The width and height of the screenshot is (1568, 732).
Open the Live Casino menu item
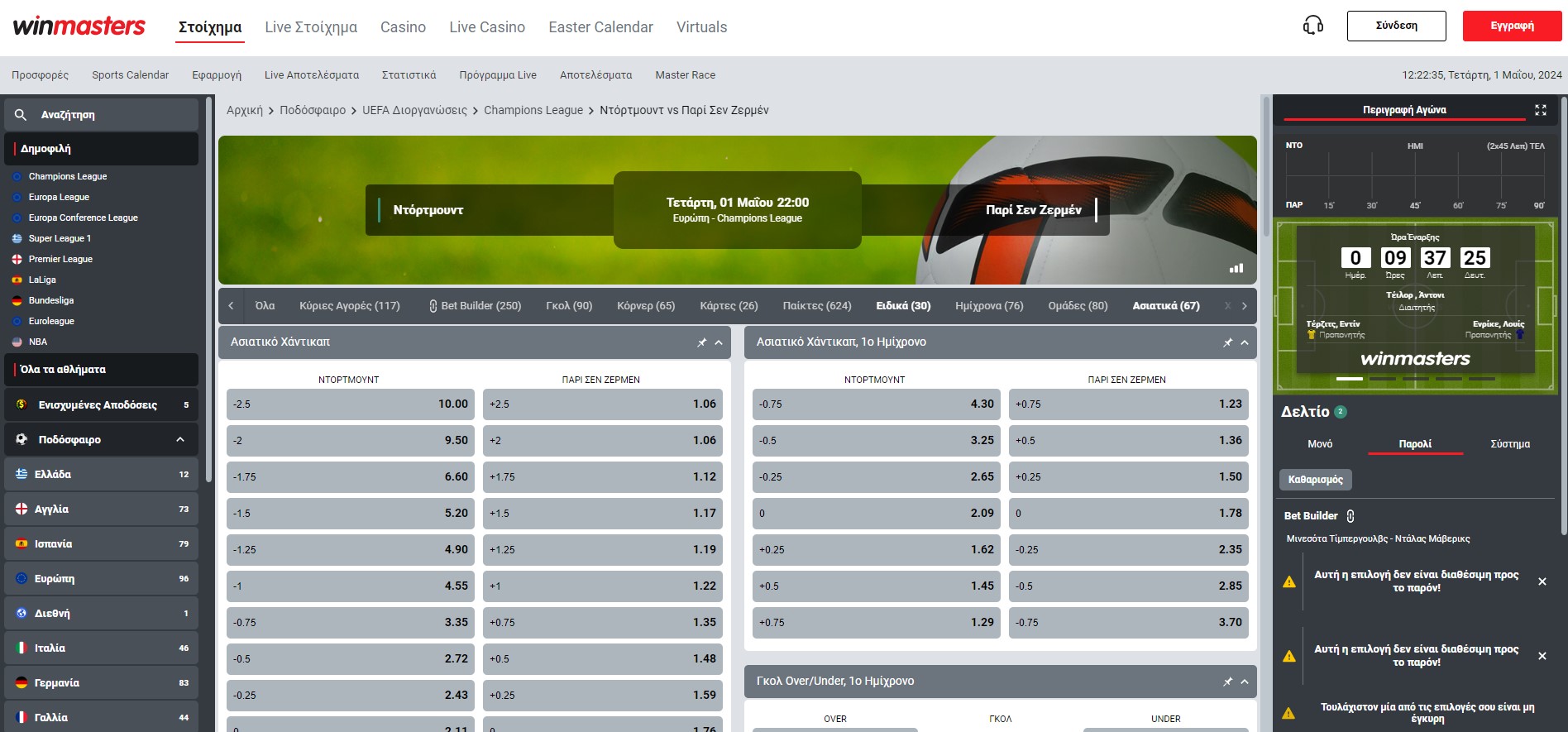click(487, 27)
